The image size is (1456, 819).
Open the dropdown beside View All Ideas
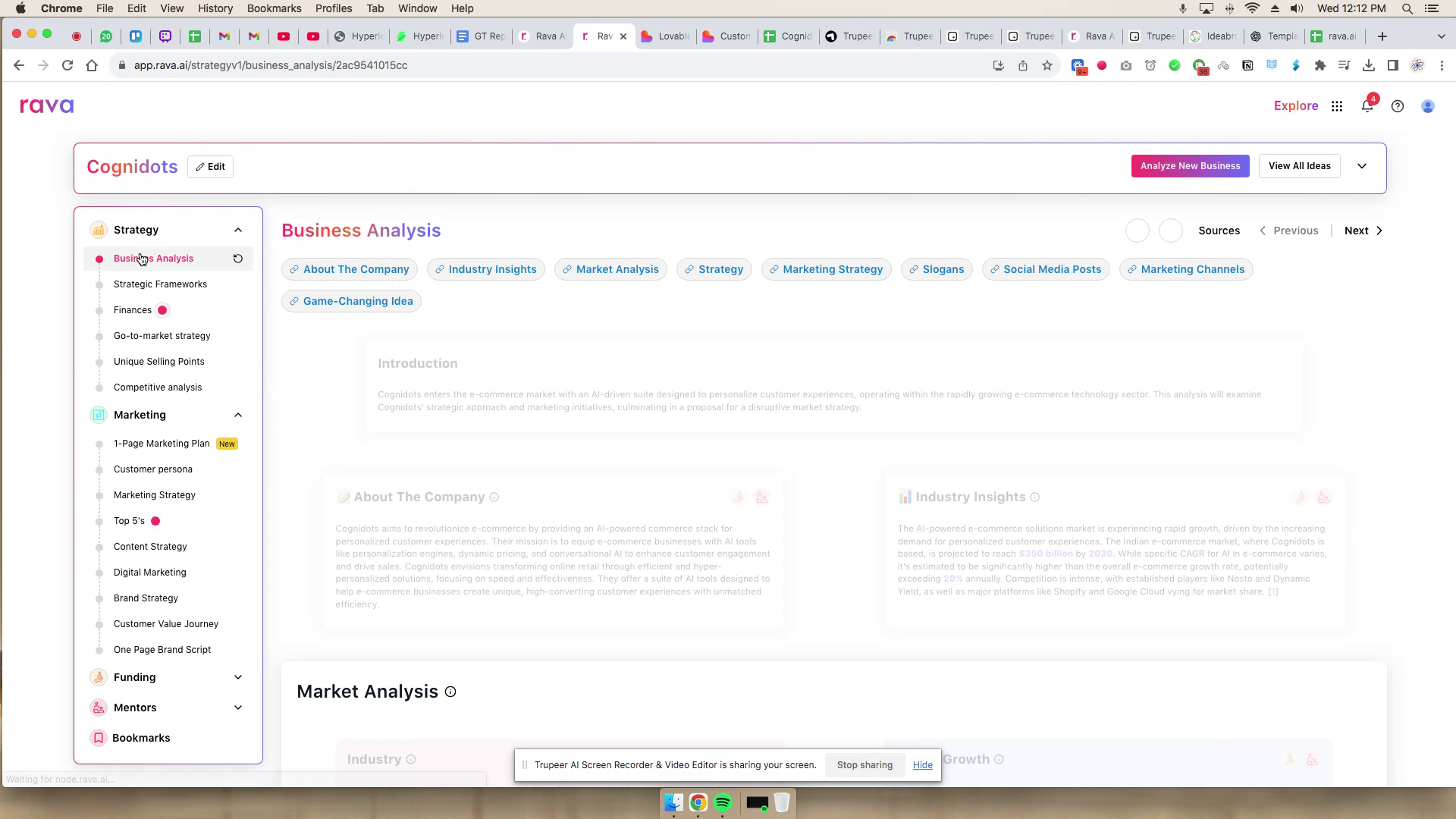click(1362, 165)
